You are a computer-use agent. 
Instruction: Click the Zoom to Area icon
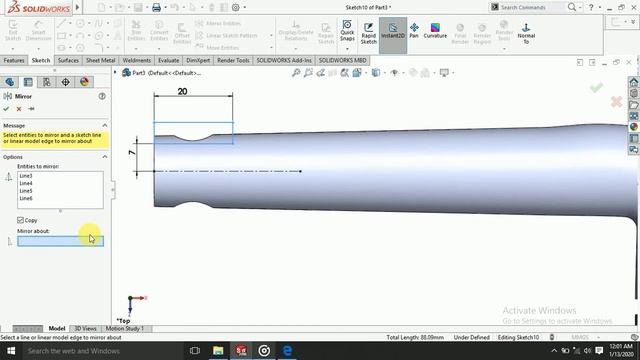coord(308,73)
